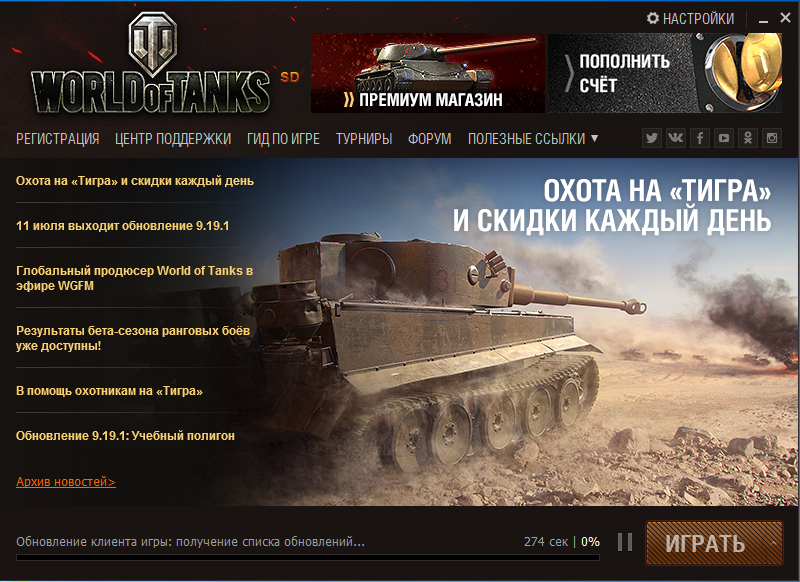Open the Odnoklassniki social icon
The width and height of the screenshot is (800, 582).
coord(747,138)
